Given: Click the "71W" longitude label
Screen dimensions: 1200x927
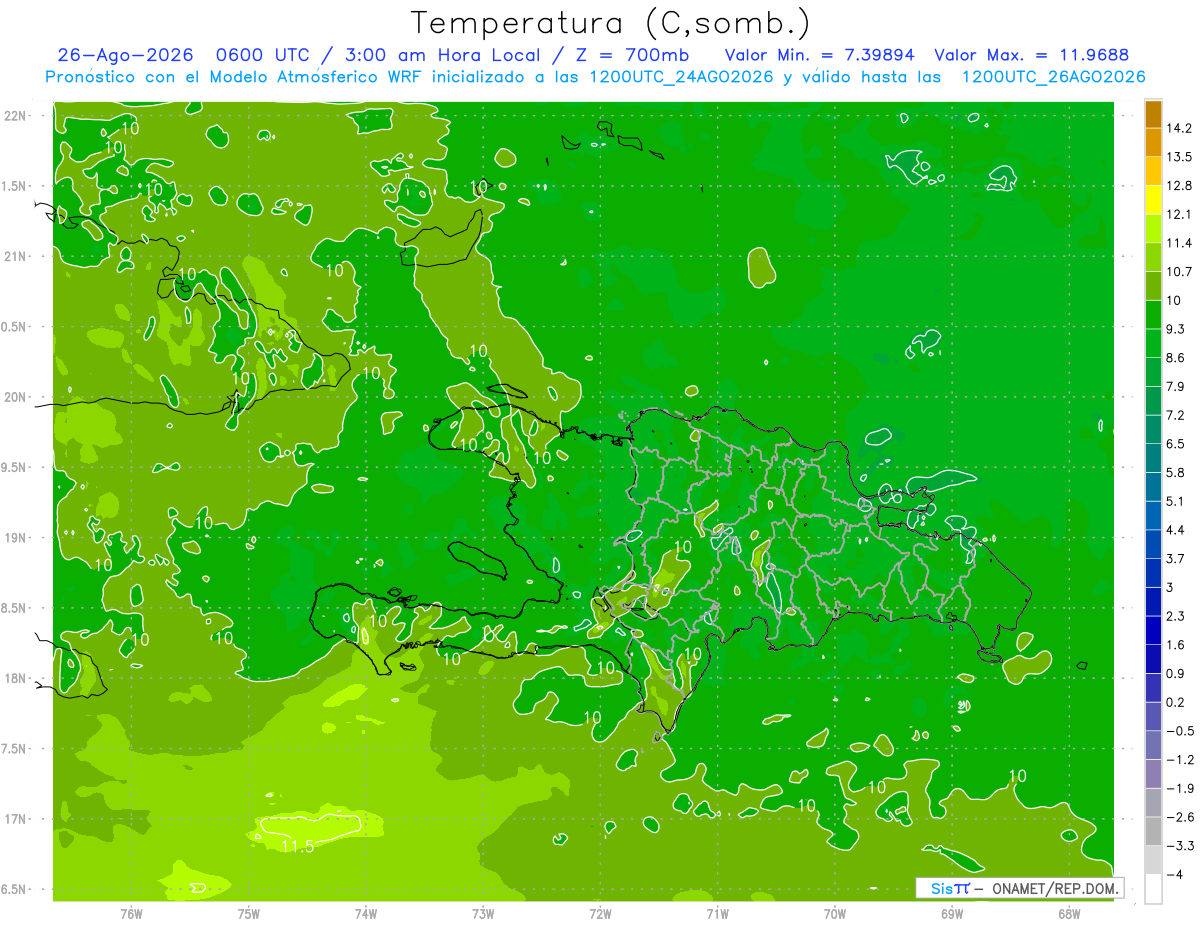Looking at the screenshot, I should [717, 913].
